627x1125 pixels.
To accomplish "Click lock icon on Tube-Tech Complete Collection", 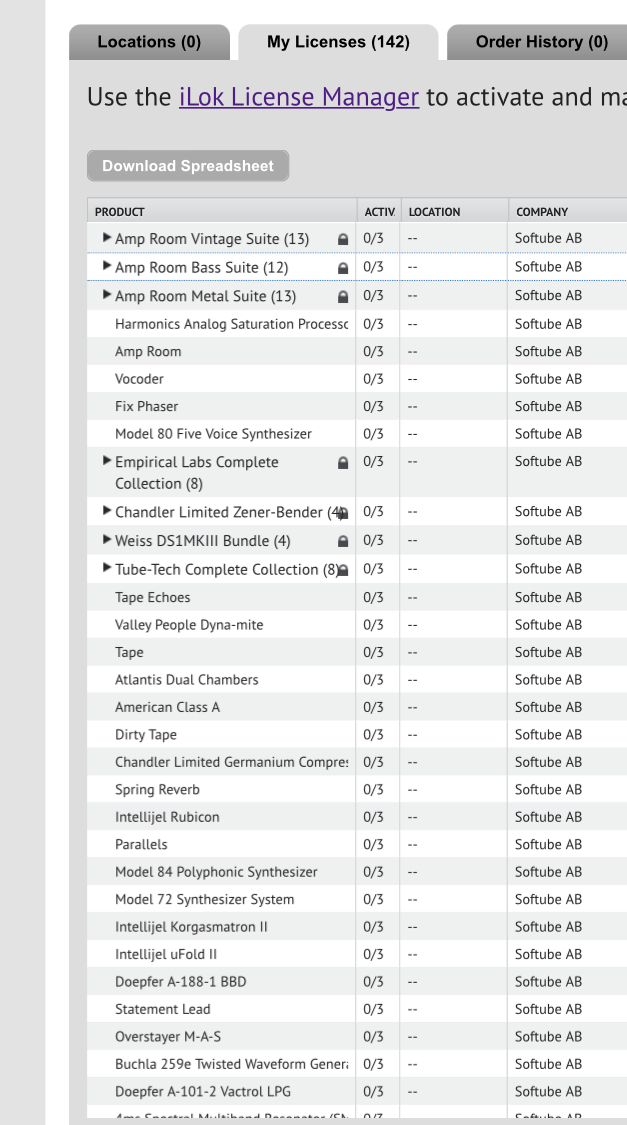I will 343,570.
